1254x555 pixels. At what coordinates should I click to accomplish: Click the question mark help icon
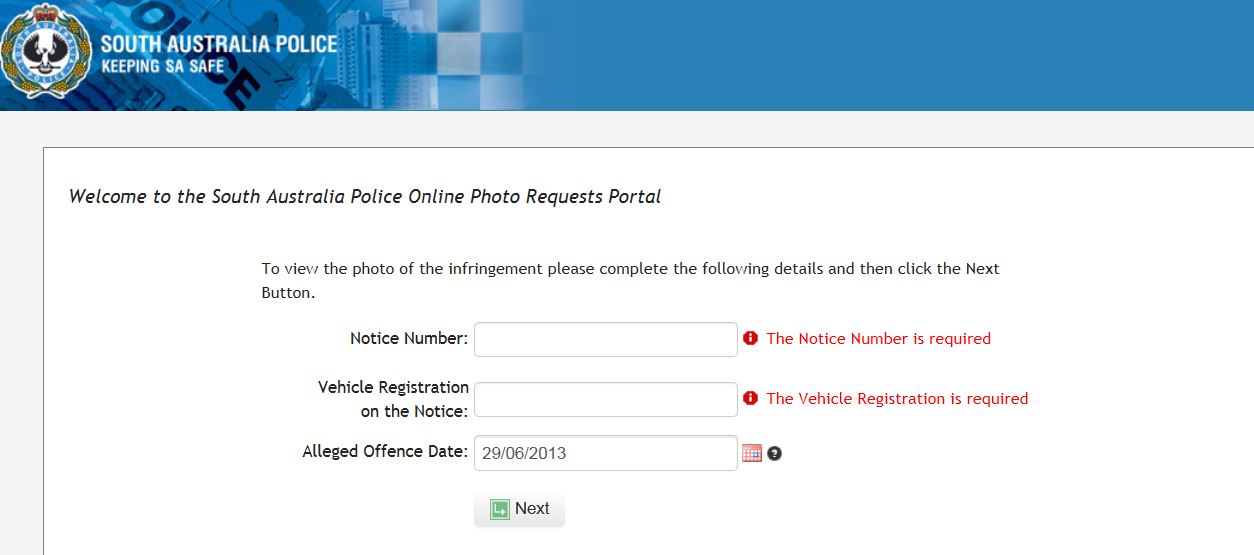pos(774,453)
